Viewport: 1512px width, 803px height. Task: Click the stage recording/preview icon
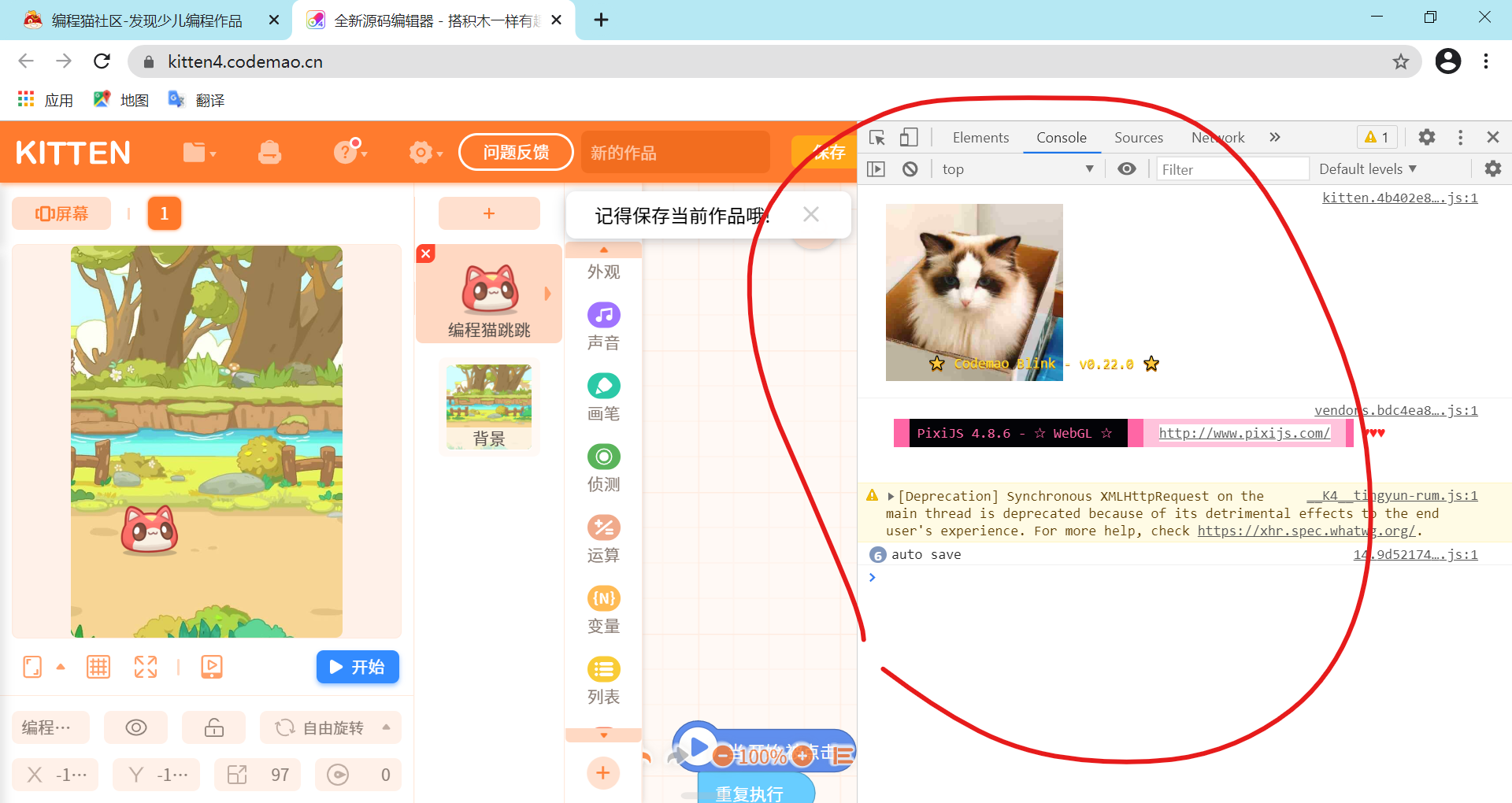(212, 667)
